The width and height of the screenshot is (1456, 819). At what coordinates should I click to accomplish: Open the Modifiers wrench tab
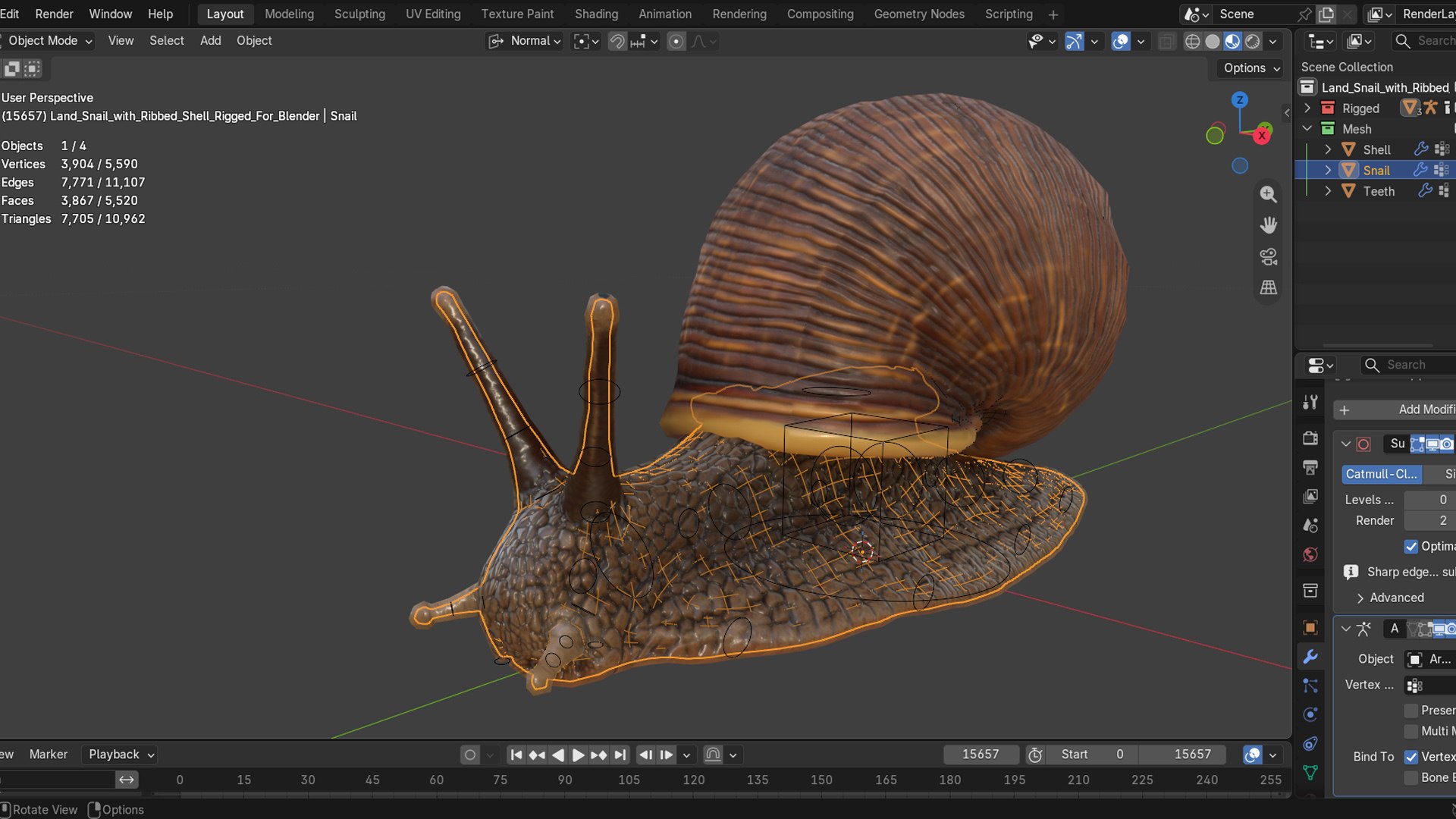1310,657
